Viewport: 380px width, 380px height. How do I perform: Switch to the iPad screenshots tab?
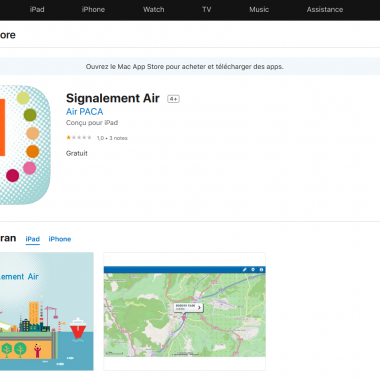coord(33,239)
